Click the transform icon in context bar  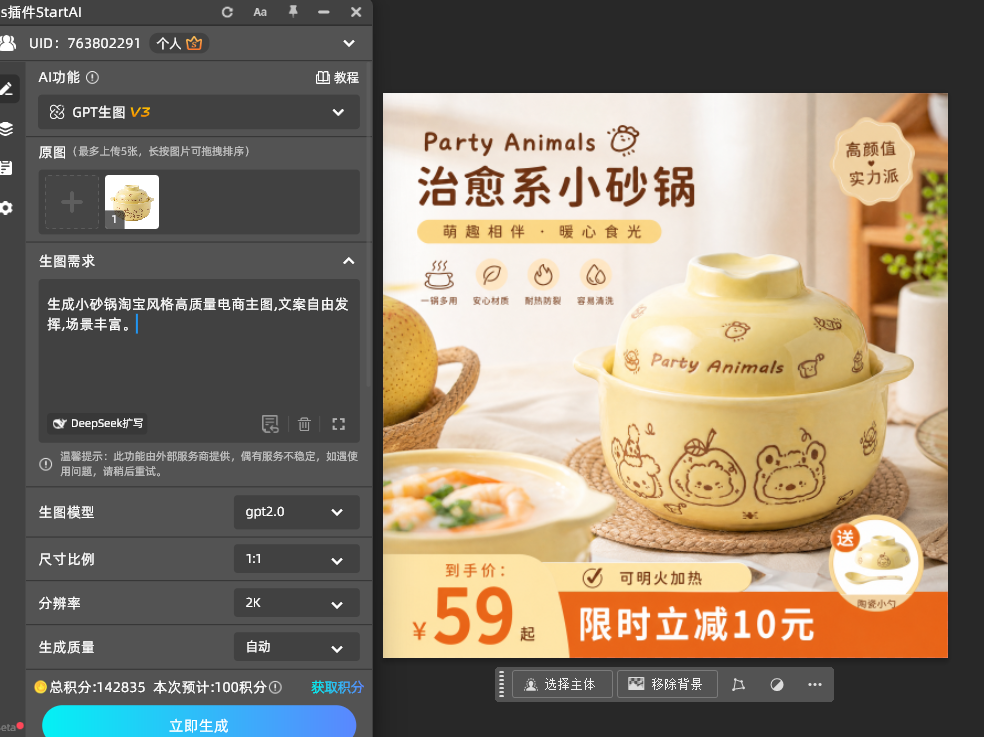[739, 684]
